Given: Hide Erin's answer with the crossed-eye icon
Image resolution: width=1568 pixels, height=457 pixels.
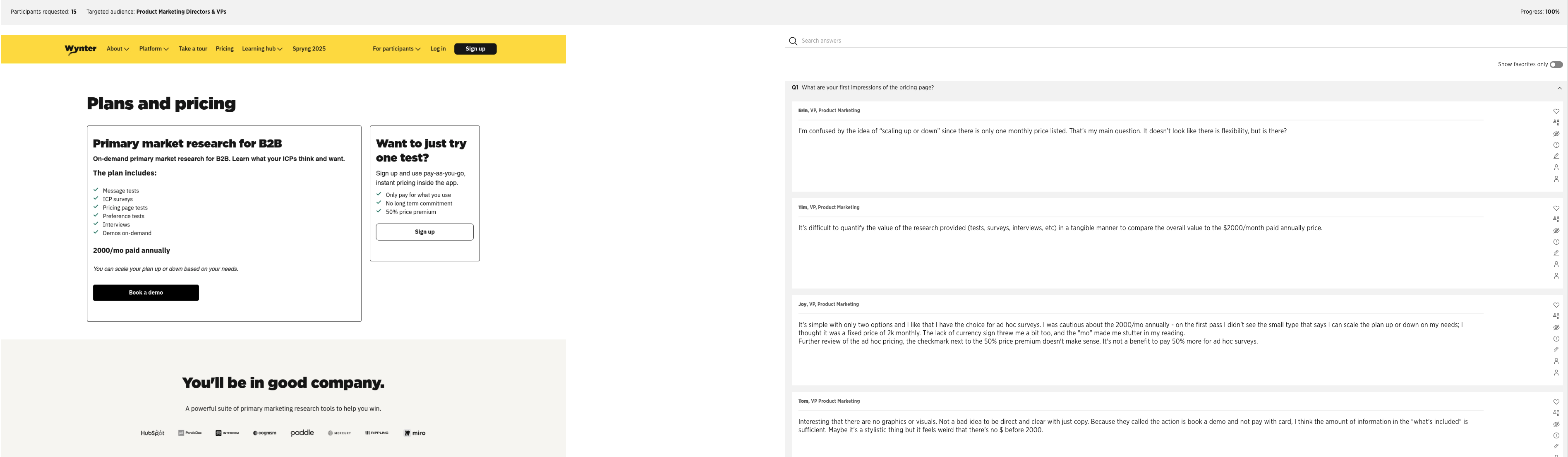Looking at the screenshot, I should pos(1556,133).
